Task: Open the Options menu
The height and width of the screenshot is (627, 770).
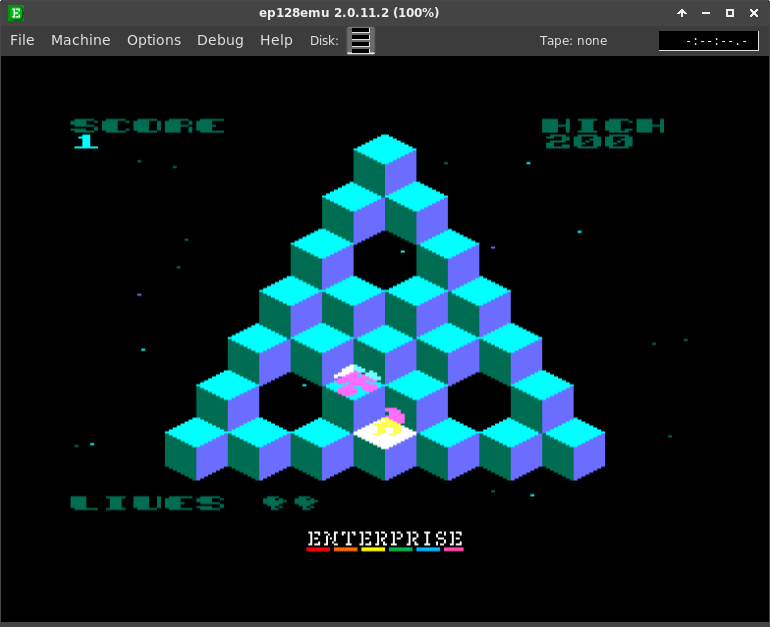Action: coord(154,40)
